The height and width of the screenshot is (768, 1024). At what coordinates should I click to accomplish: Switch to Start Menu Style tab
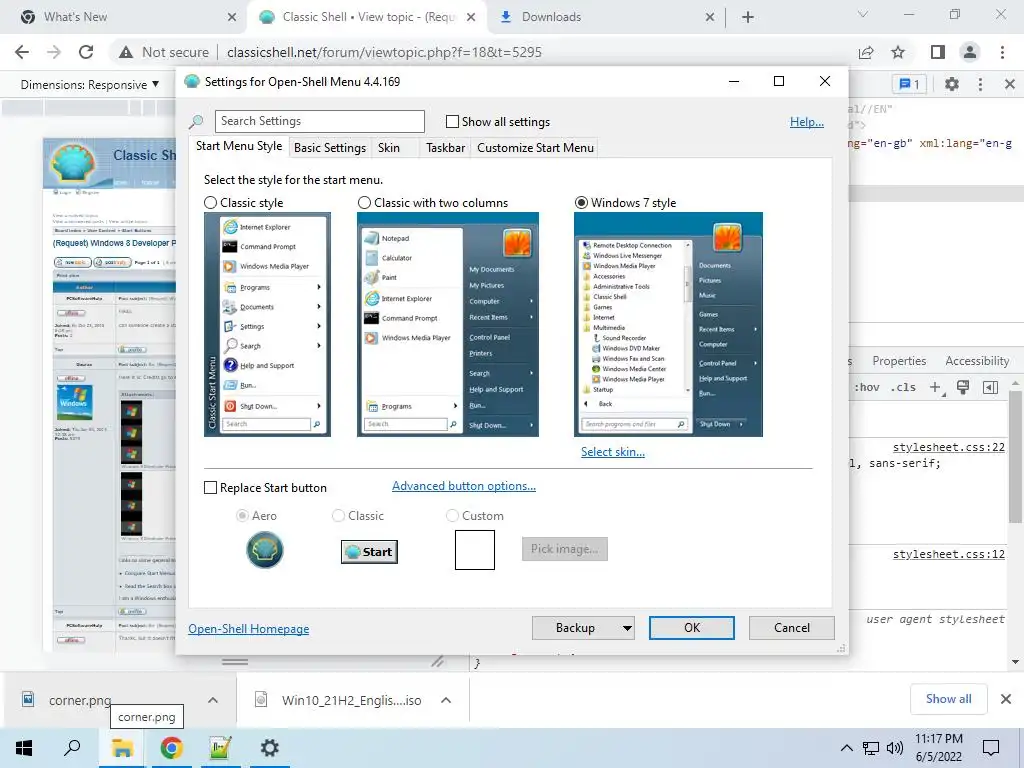tap(239, 146)
